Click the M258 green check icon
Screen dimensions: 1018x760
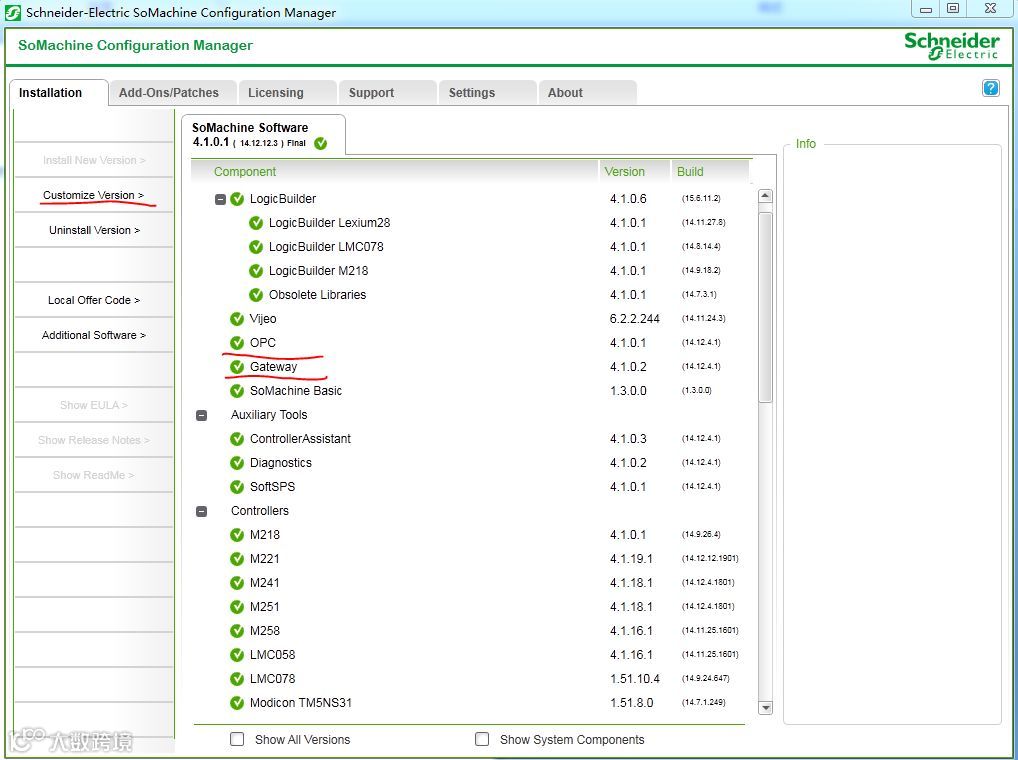coord(237,631)
